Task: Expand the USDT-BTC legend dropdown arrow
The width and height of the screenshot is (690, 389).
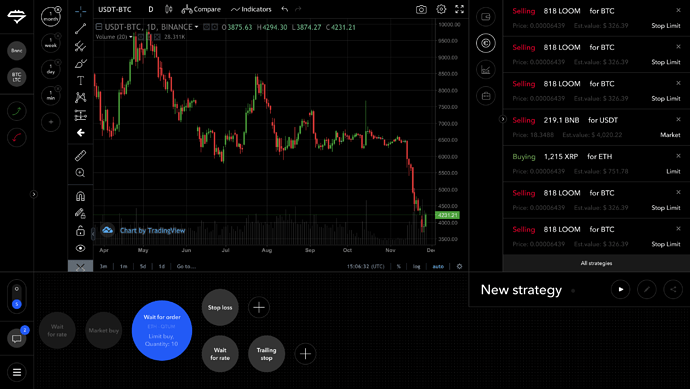Action: (x=197, y=27)
